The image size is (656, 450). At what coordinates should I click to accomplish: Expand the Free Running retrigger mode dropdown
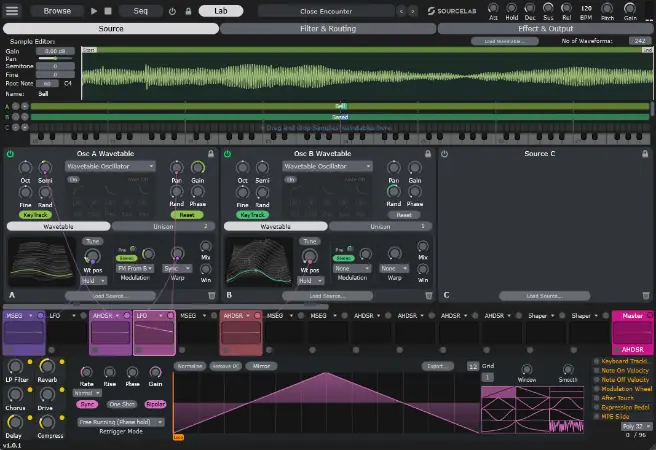pyautogui.click(x=121, y=422)
